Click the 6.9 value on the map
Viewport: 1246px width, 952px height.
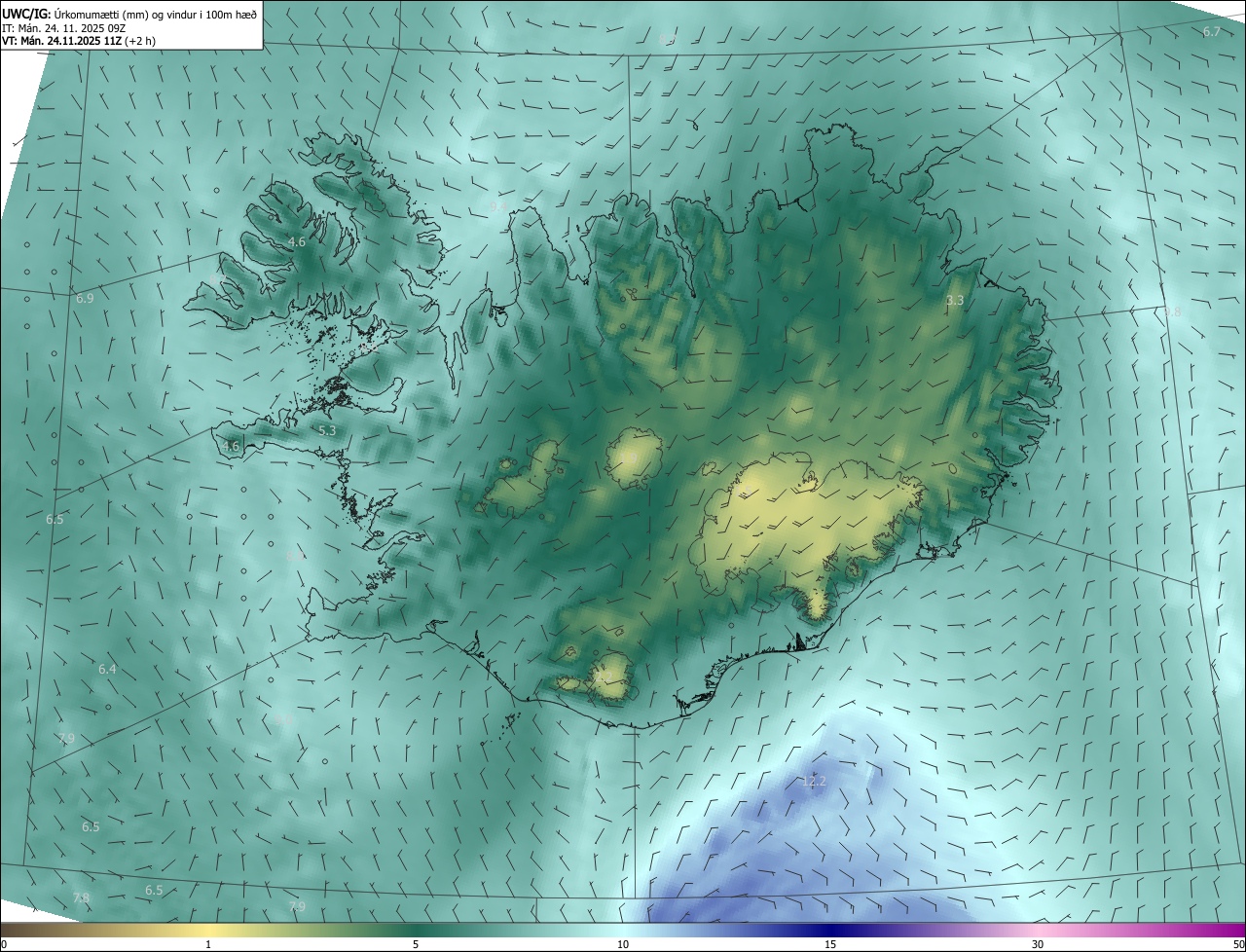(85, 298)
